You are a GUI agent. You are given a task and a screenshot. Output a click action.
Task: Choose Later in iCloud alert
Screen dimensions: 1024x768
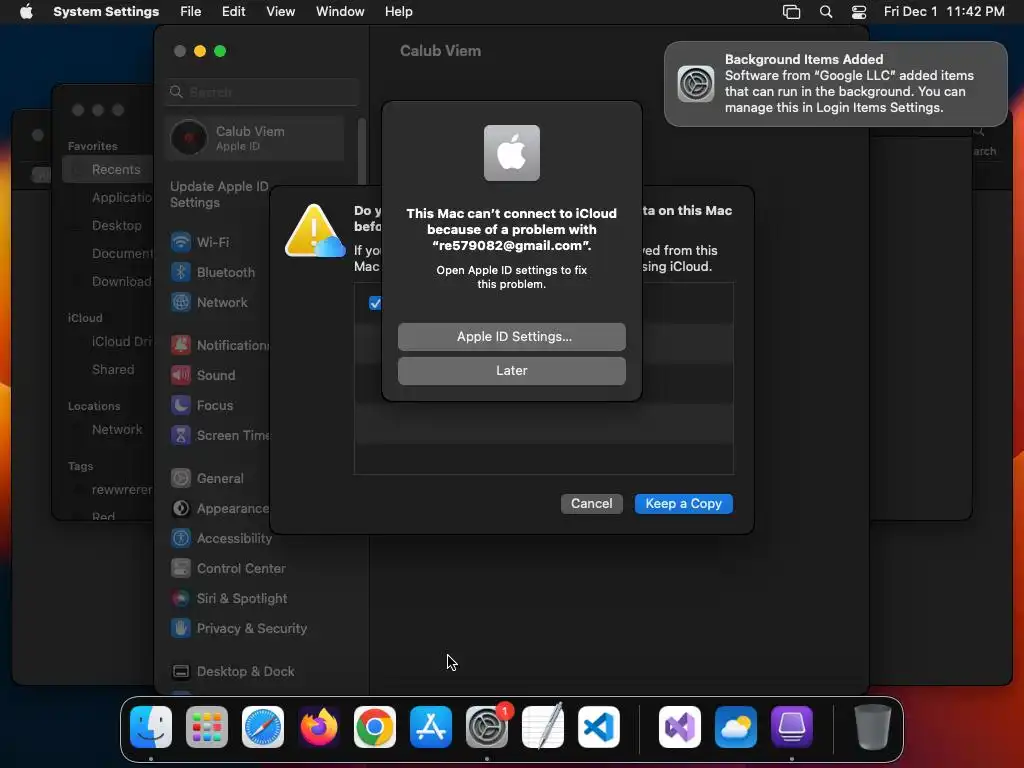[x=511, y=370]
